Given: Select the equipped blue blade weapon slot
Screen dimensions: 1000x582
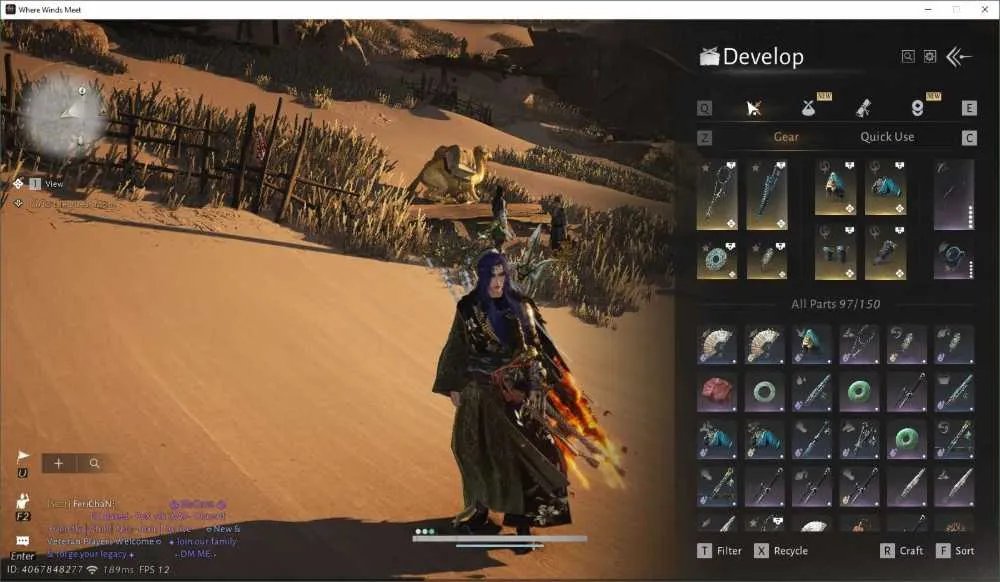Looking at the screenshot, I should pos(767,195).
